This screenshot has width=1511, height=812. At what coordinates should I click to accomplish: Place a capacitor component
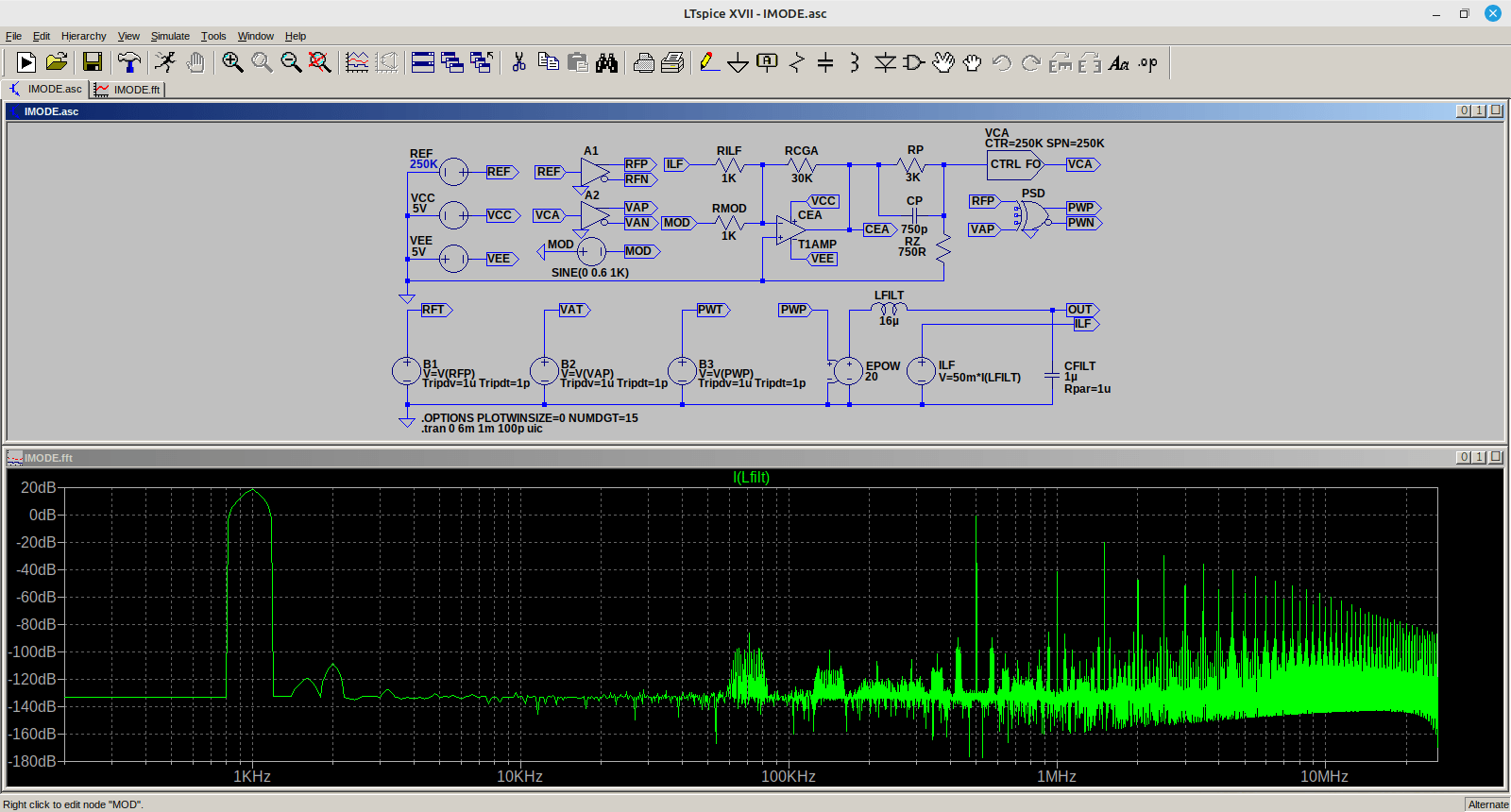coord(825,62)
